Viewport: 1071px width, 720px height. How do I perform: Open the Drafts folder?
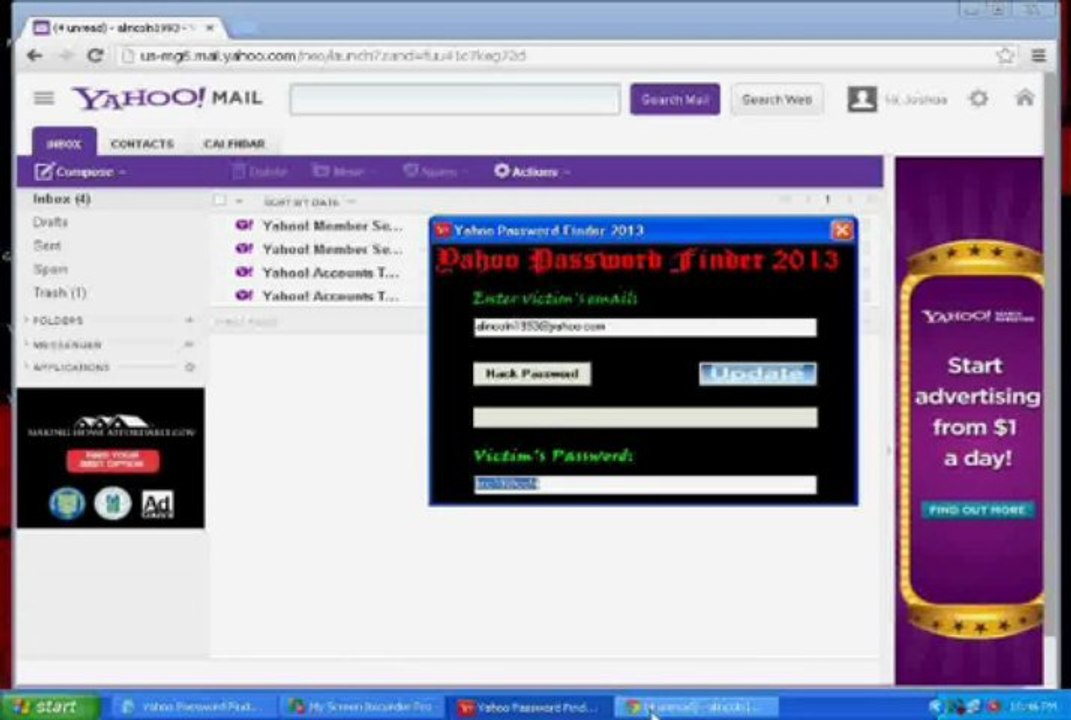point(50,222)
